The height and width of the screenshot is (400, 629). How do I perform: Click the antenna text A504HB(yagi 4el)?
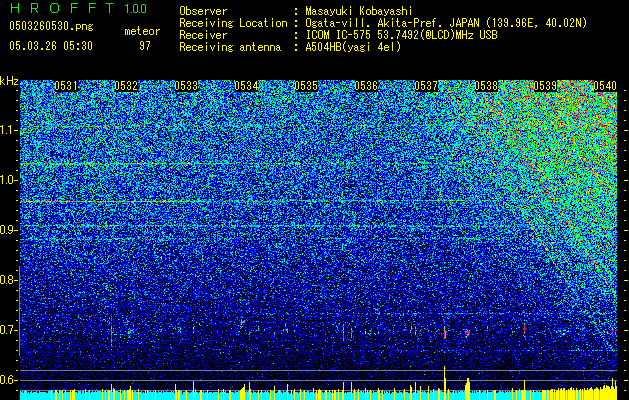[x=353, y=47]
